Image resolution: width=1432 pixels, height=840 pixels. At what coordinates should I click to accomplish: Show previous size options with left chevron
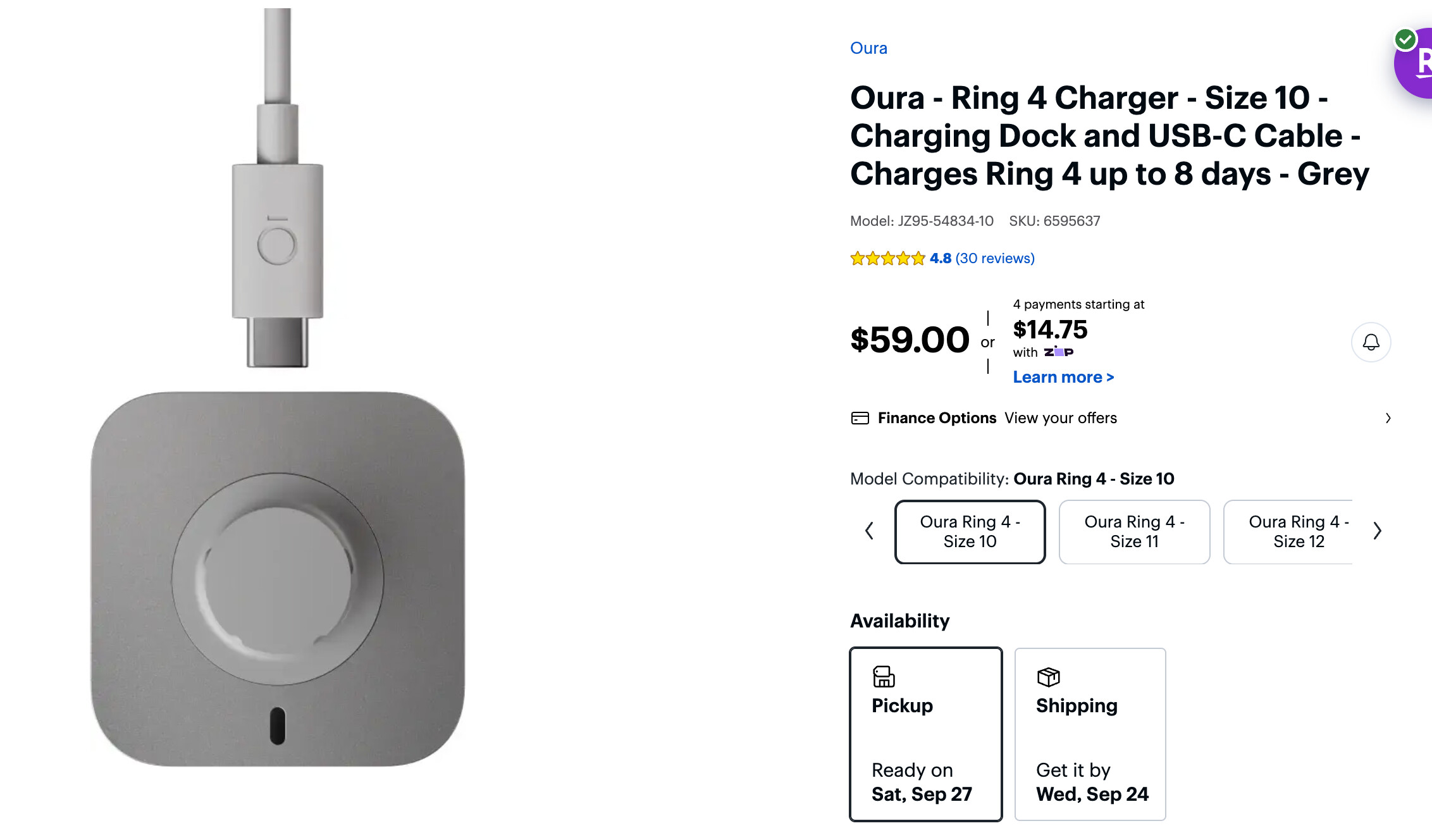point(870,531)
